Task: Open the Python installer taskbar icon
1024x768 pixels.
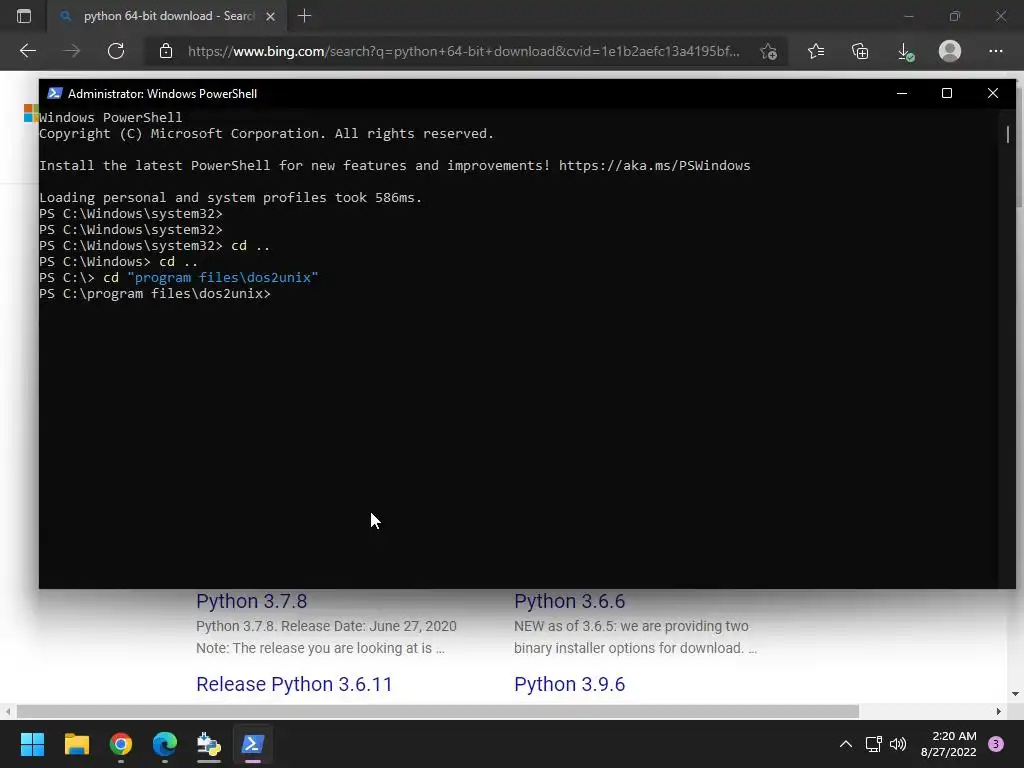Action: 209,744
